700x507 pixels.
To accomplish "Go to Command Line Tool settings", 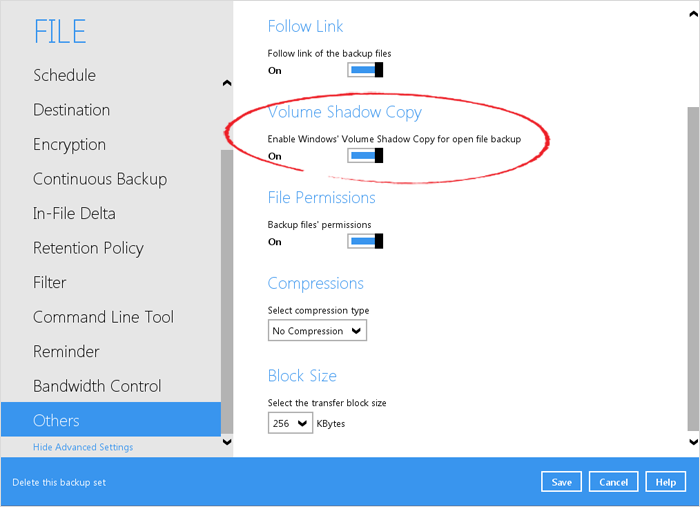I will (103, 317).
